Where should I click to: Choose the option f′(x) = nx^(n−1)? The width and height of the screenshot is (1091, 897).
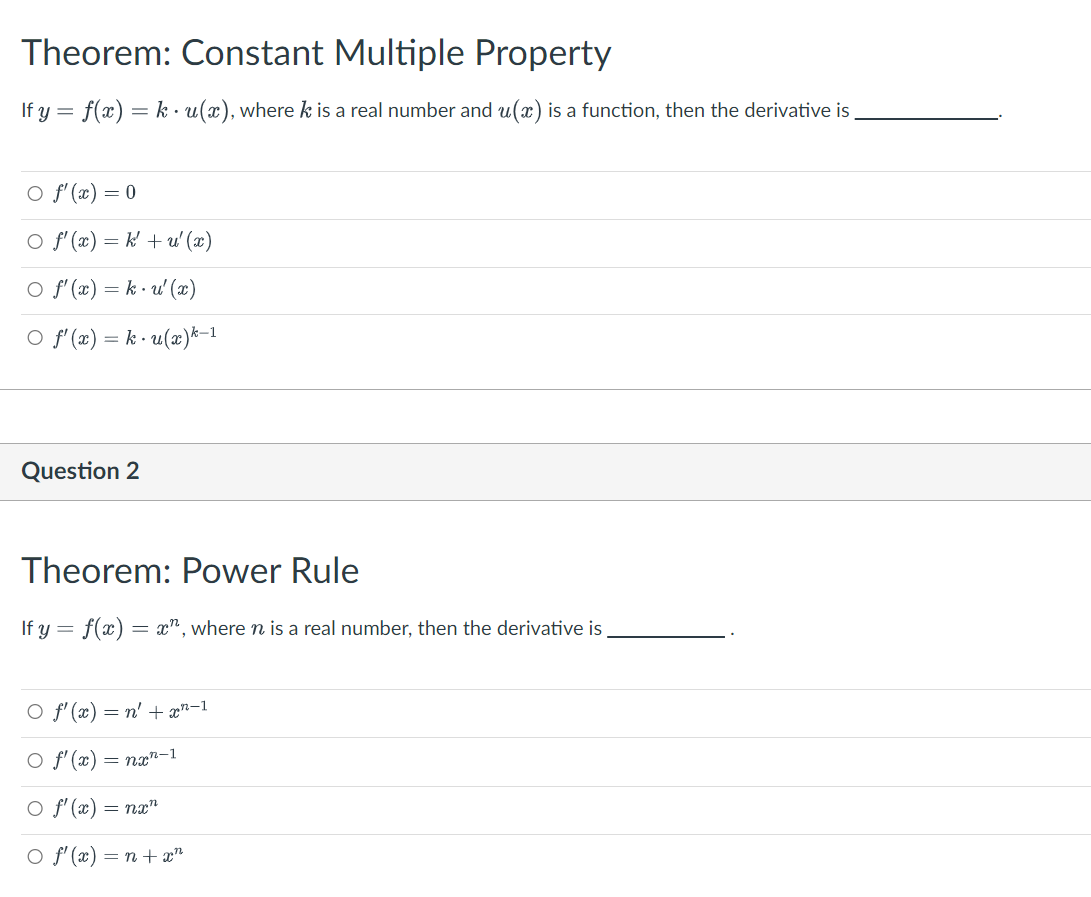(x=35, y=760)
